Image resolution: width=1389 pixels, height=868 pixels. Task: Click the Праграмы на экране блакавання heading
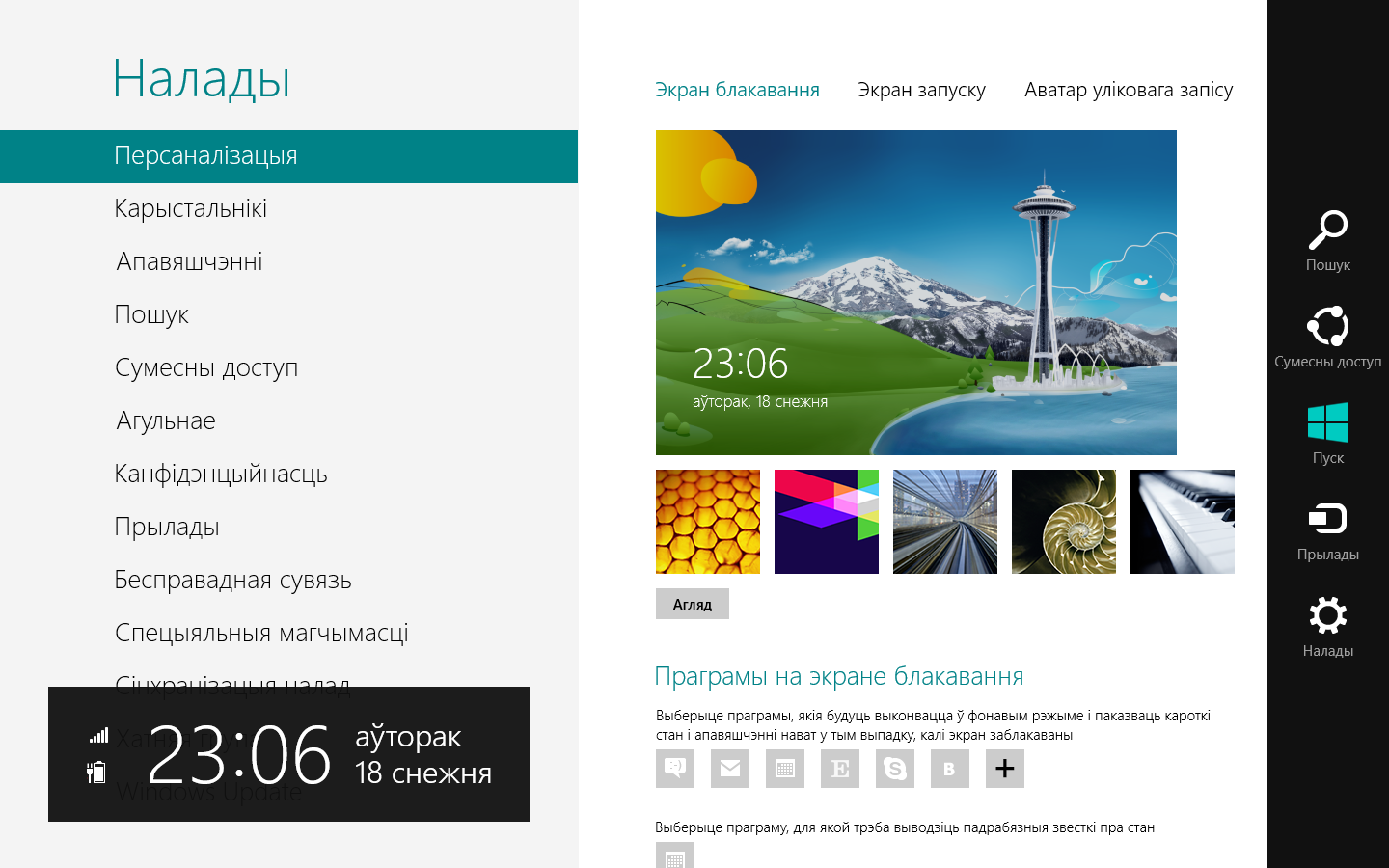point(839,676)
